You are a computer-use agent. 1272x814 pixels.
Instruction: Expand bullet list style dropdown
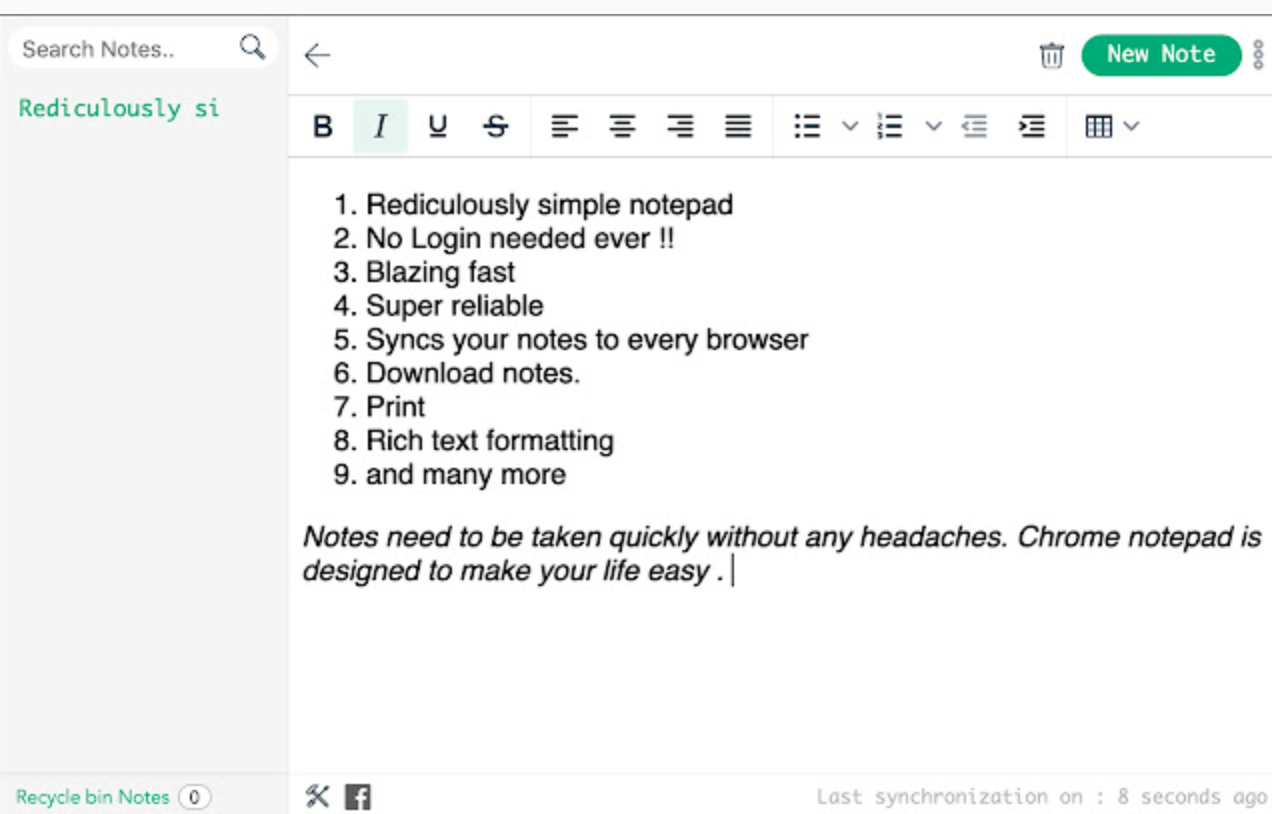coord(849,127)
